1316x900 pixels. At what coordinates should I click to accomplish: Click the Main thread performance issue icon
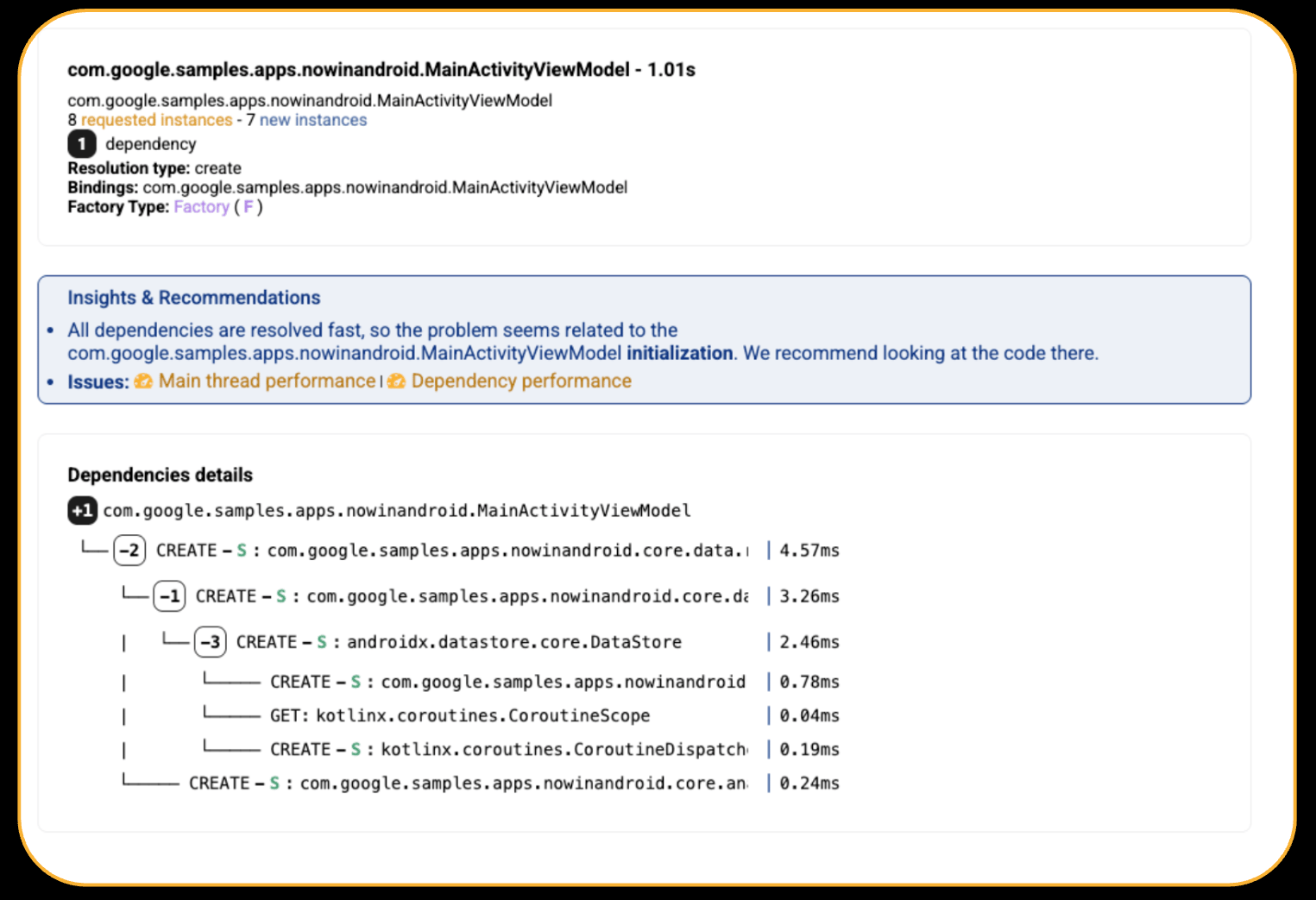click(143, 381)
